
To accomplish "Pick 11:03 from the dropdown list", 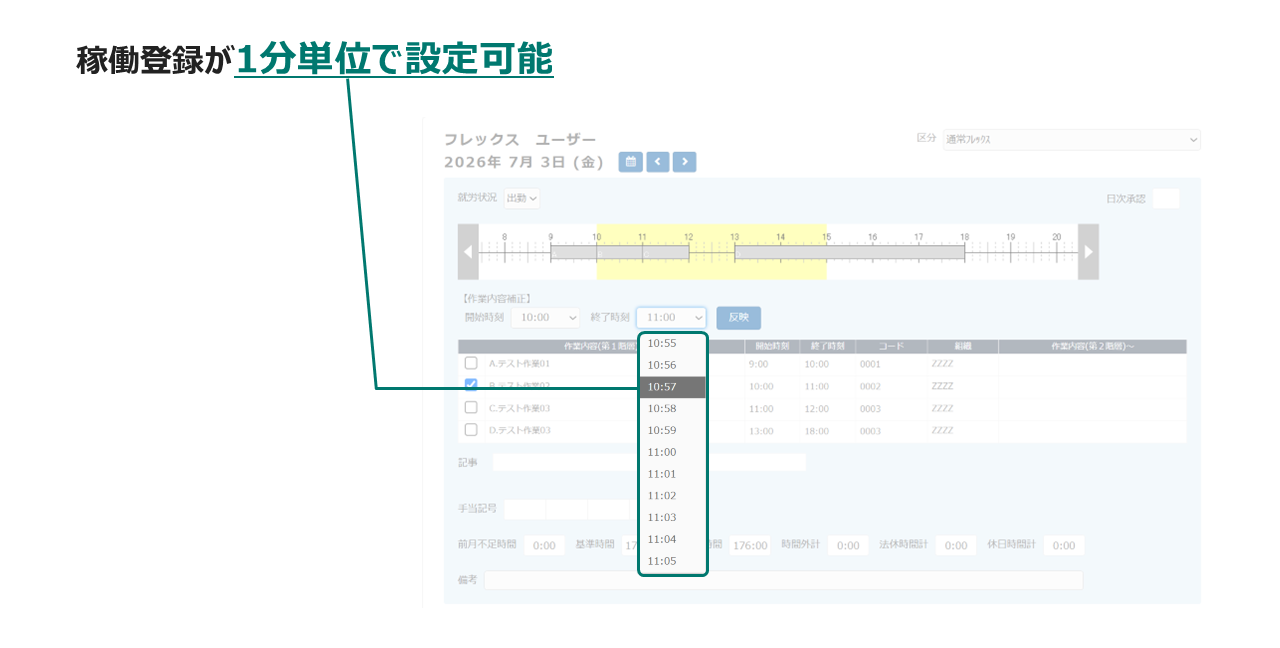I will (x=672, y=517).
